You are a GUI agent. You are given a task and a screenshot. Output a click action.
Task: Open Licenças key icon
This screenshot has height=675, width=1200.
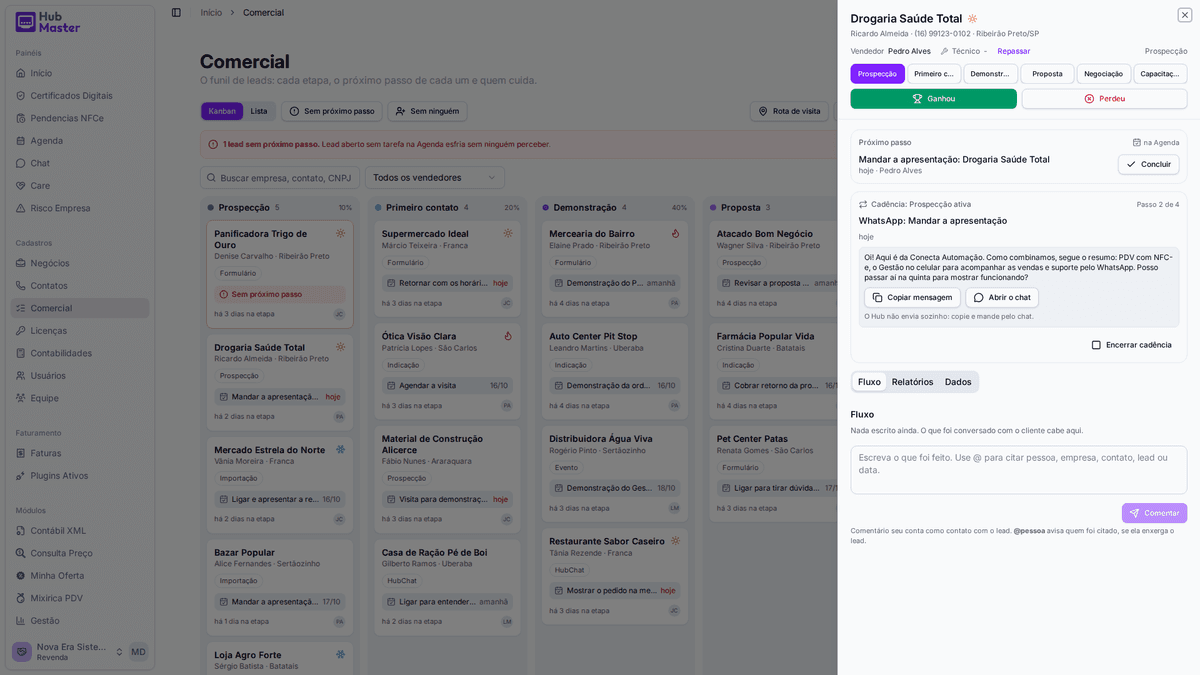point(21,331)
